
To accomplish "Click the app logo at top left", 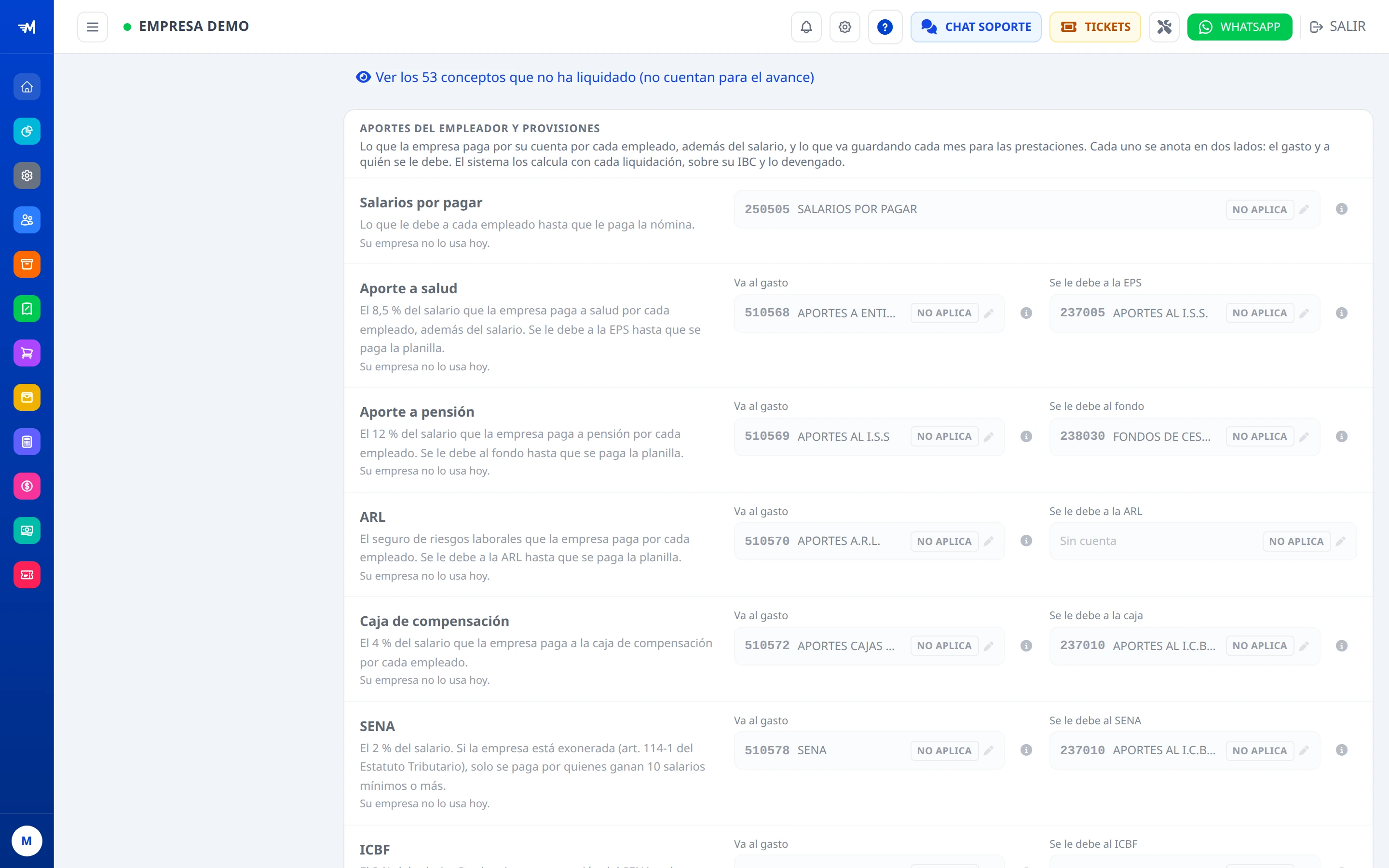I will pyautogui.click(x=27, y=27).
